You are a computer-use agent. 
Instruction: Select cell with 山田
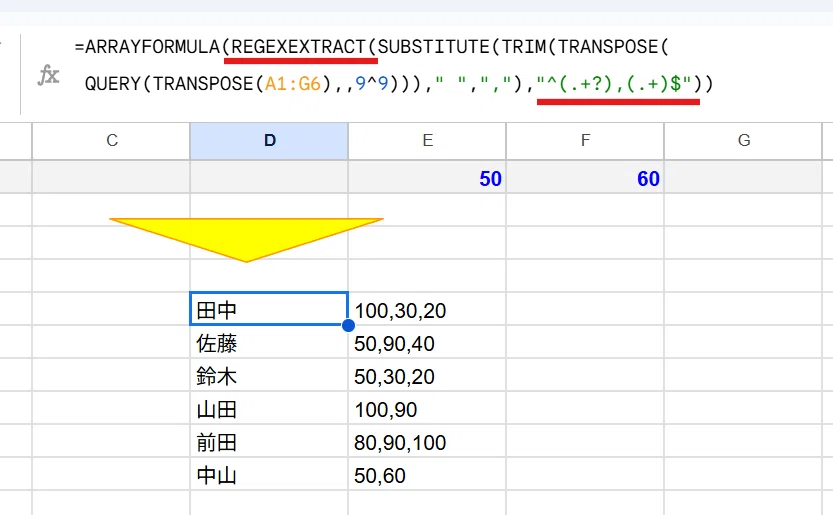pyautogui.click(x=269, y=409)
